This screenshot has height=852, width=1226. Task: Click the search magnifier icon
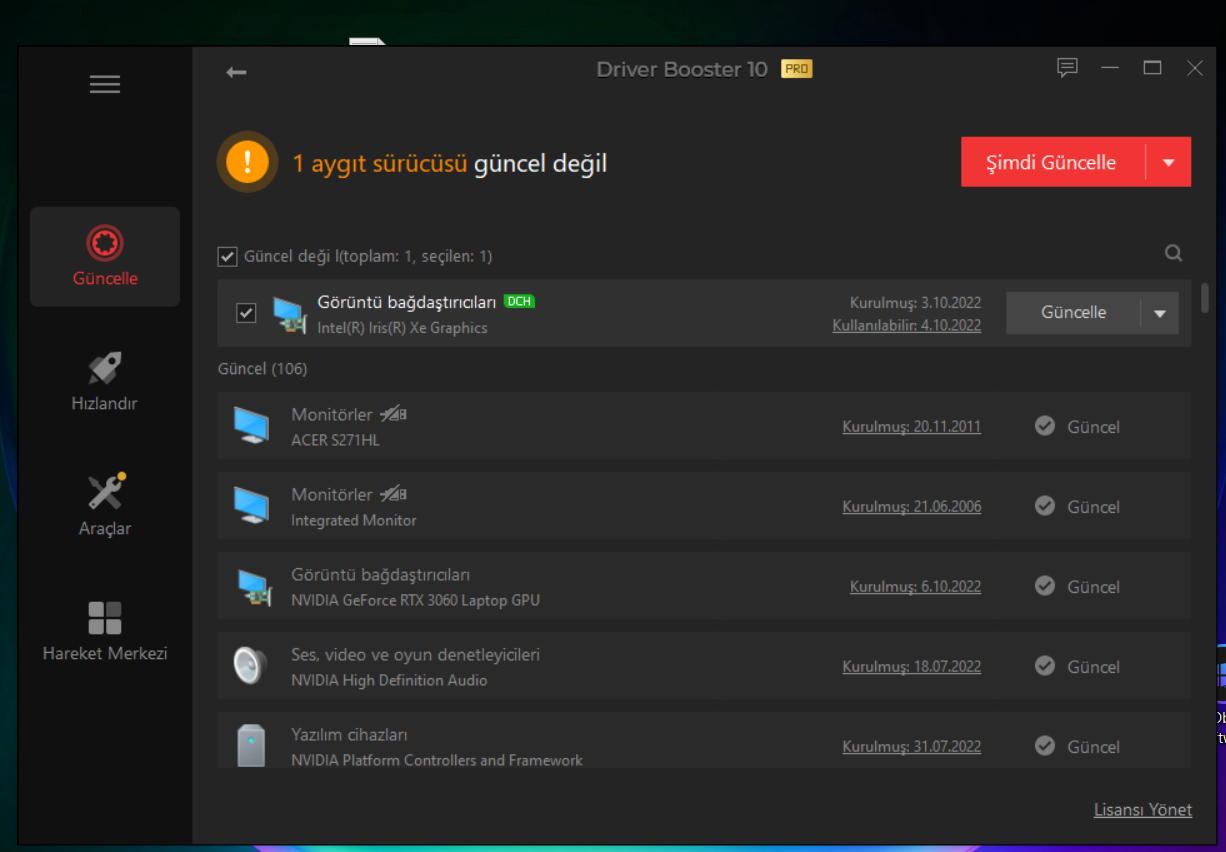(x=1174, y=253)
